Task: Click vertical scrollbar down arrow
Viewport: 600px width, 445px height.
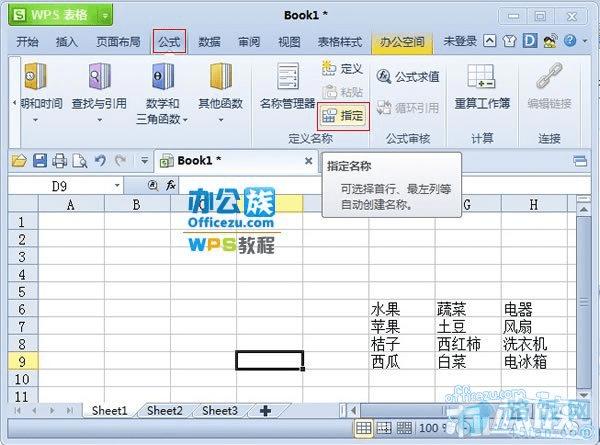Action: click(584, 395)
